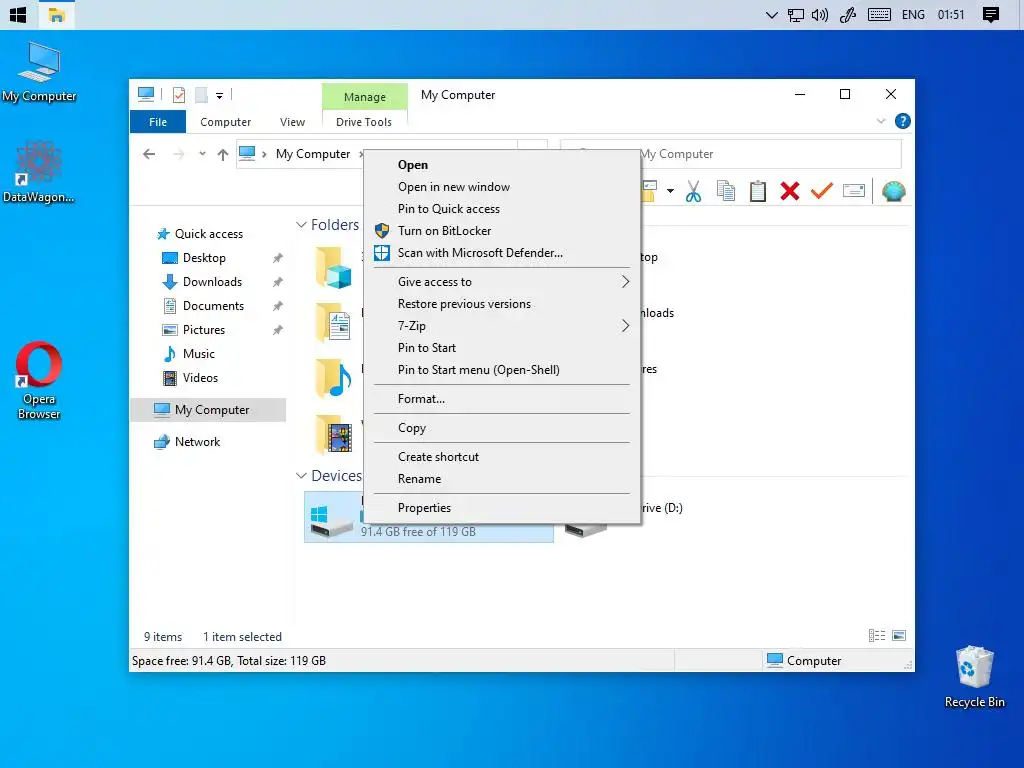Viewport: 1024px width, 768px height.
Task: Choose Scan with Microsoft Defender
Action: point(502,253)
